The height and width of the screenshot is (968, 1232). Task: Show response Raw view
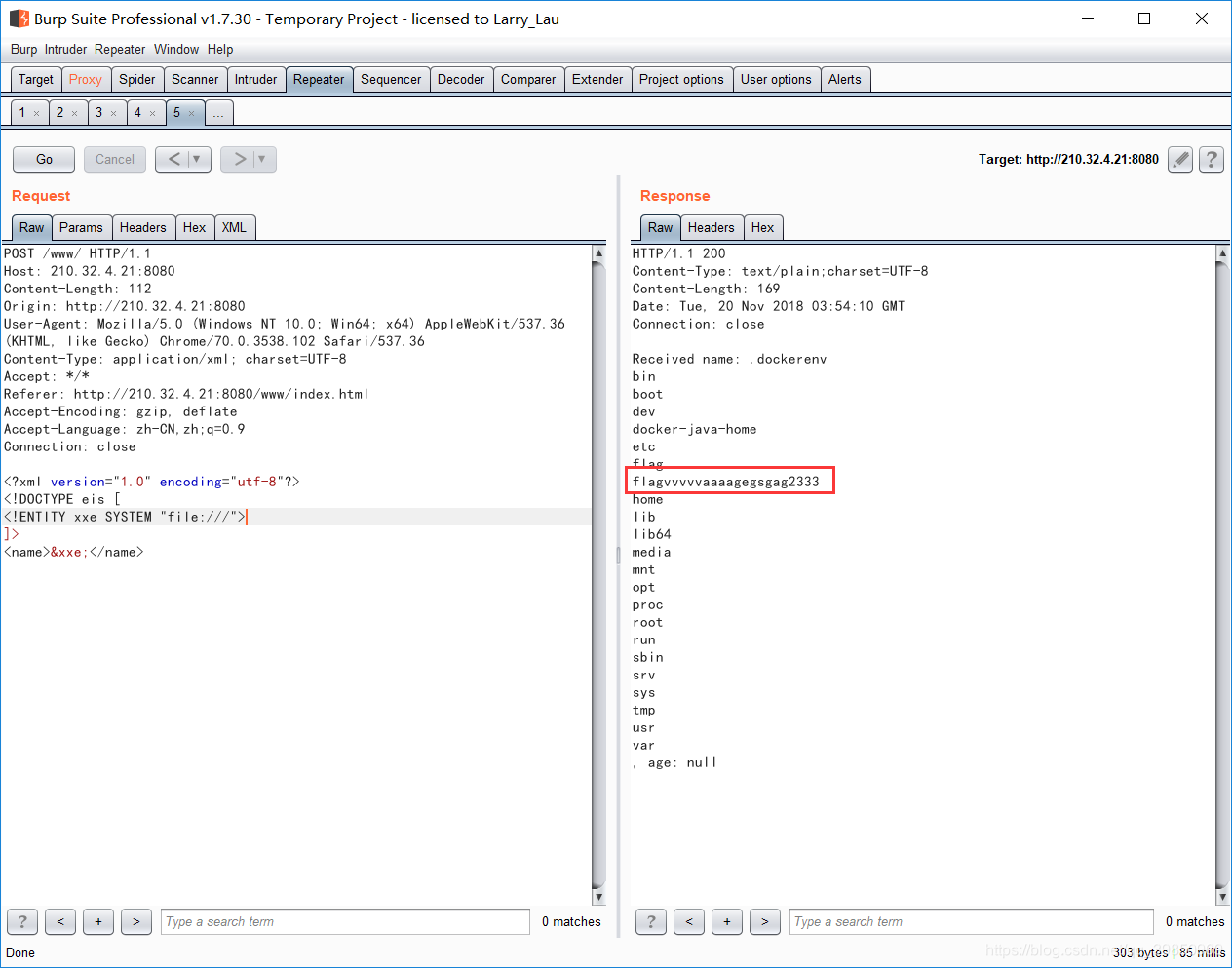tap(661, 227)
